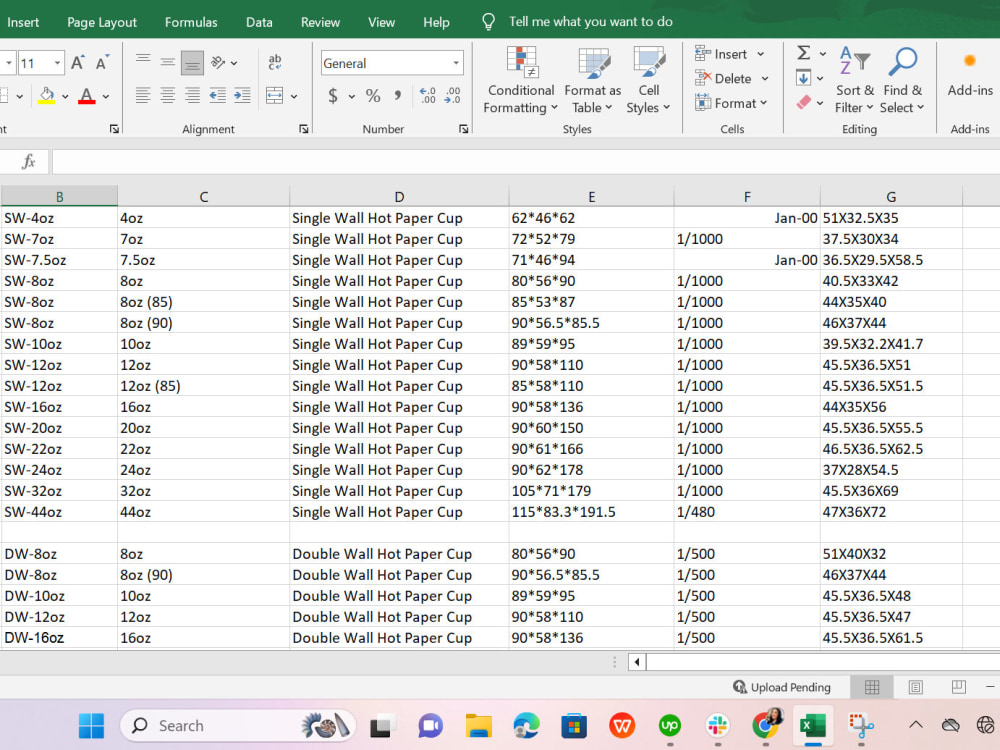Viewport: 1000px width, 750px height.
Task: Apply Percent Style format
Action: pyautogui.click(x=373, y=96)
